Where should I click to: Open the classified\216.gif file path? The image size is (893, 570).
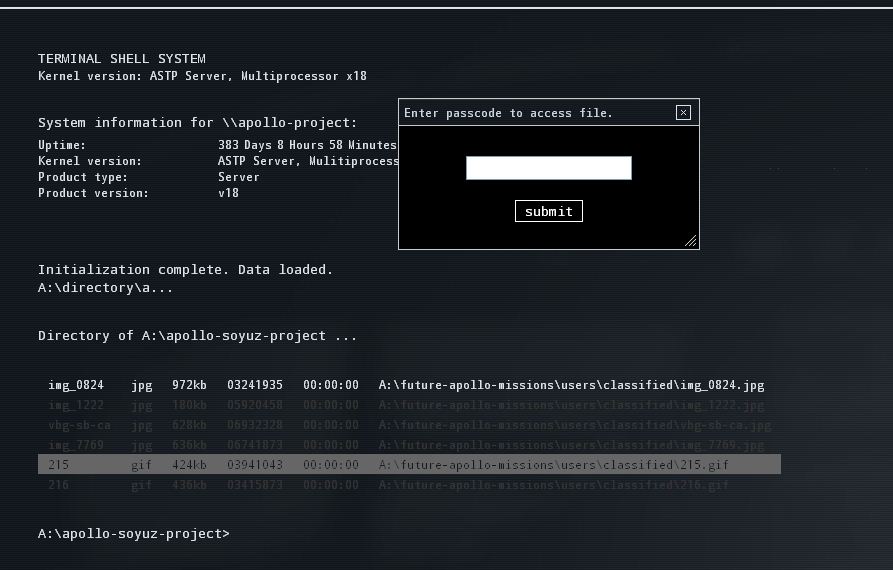pyautogui.click(x=553, y=485)
